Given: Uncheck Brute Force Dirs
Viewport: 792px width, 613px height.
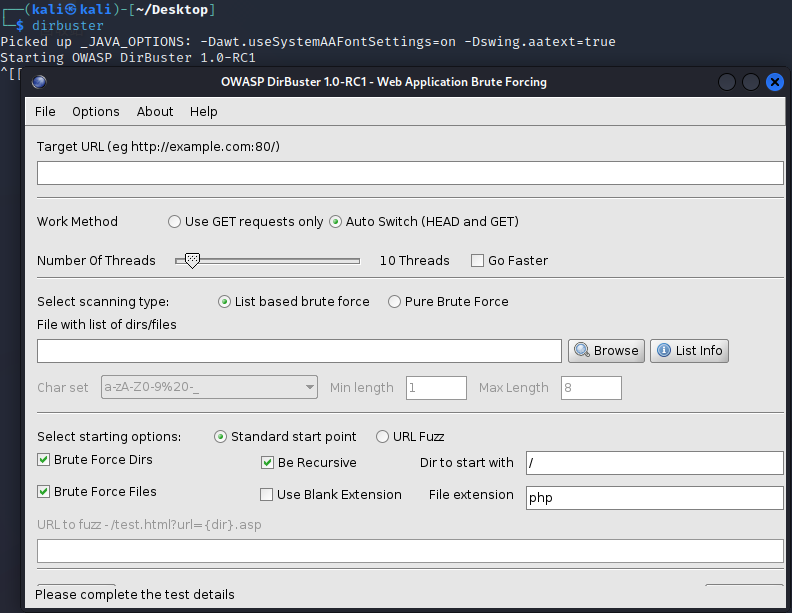Looking at the screenshot, I should coord(43,460).
